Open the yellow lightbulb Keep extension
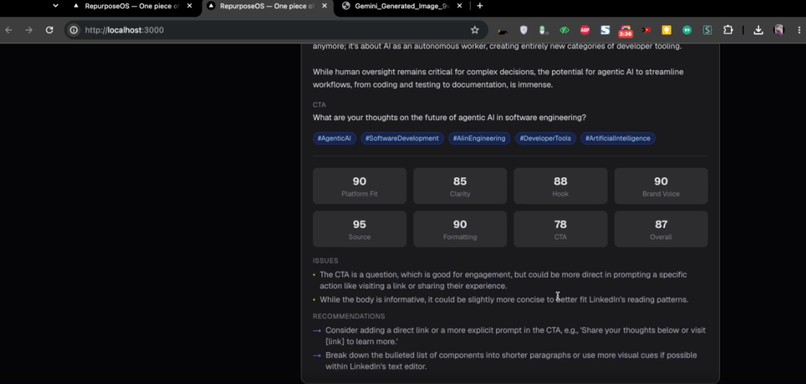This screenshot has height=384, width=806. [666, 30]
